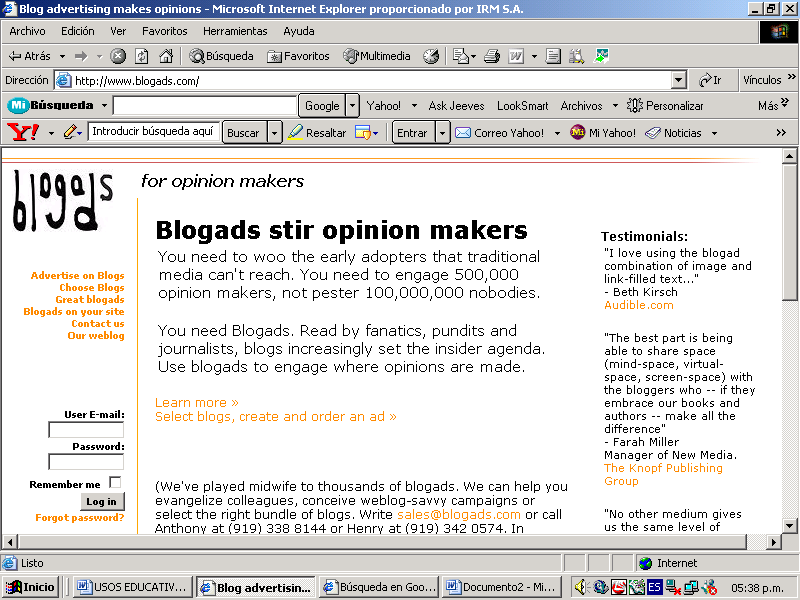Expand the Entrar dropdown arrow
This screenshot has height=600, width=800.
pos(442,133)
